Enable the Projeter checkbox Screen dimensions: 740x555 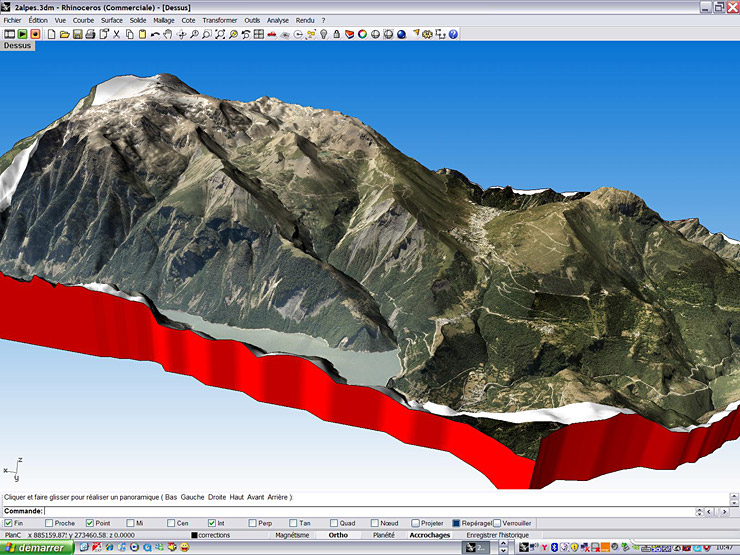pos(415,523)
